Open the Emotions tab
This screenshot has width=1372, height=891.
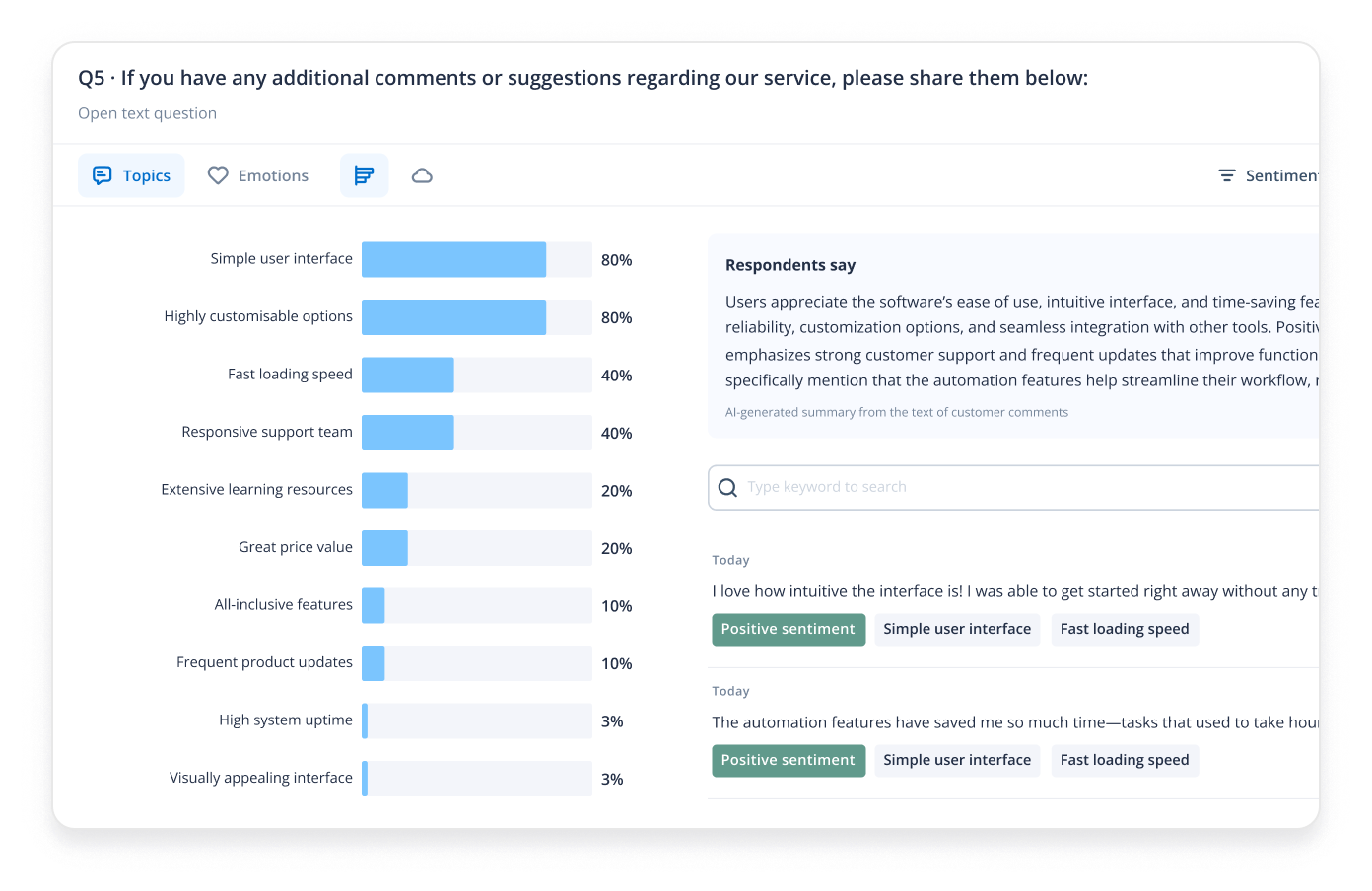click(x=258, y=175)
